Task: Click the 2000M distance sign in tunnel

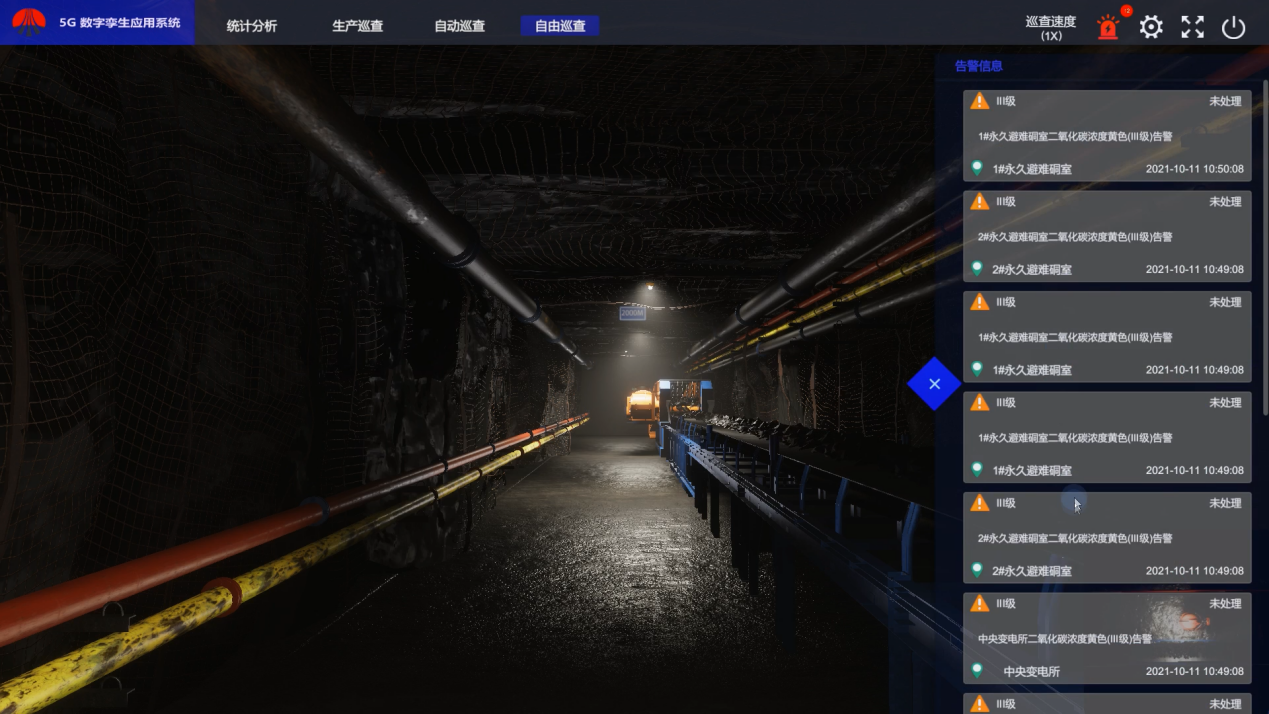Action: point(632,313)
